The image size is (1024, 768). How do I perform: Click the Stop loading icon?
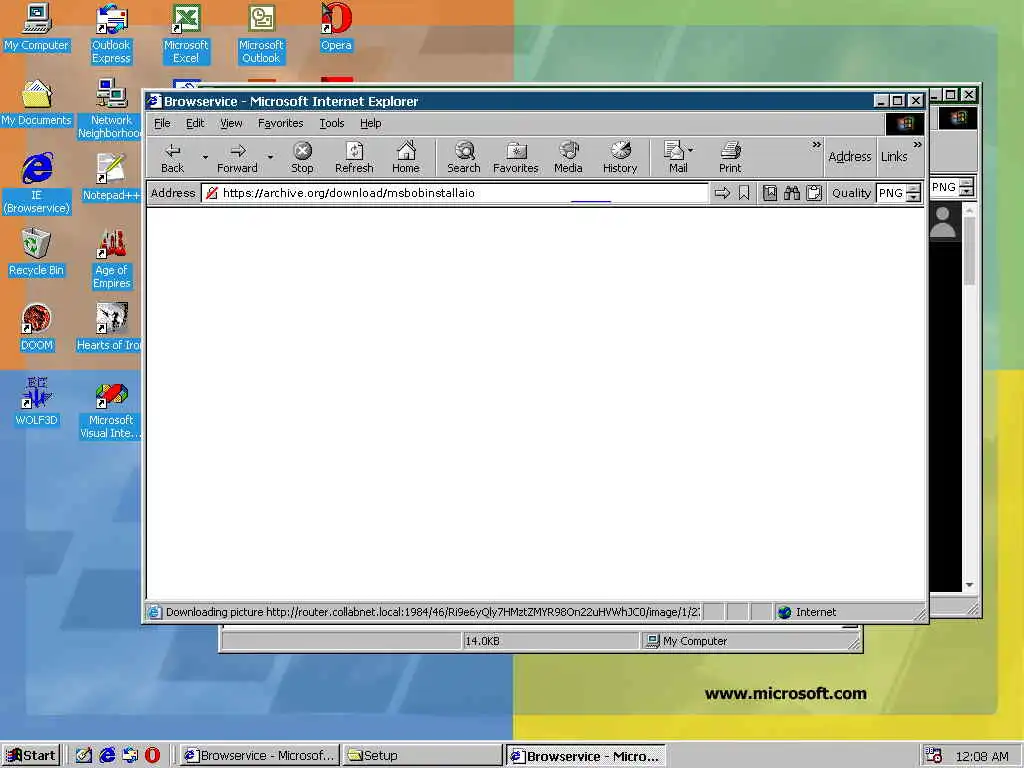click(x=302, y=157)
